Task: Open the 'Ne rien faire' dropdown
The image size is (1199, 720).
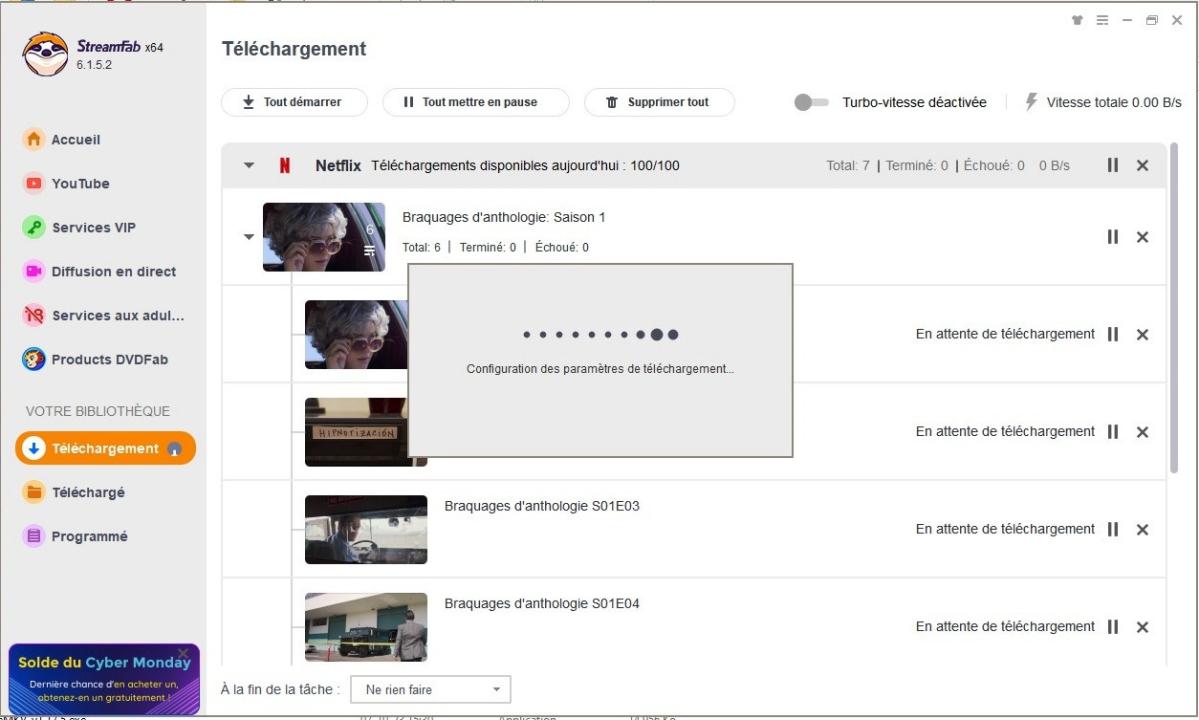Action: tap(430, 689)
